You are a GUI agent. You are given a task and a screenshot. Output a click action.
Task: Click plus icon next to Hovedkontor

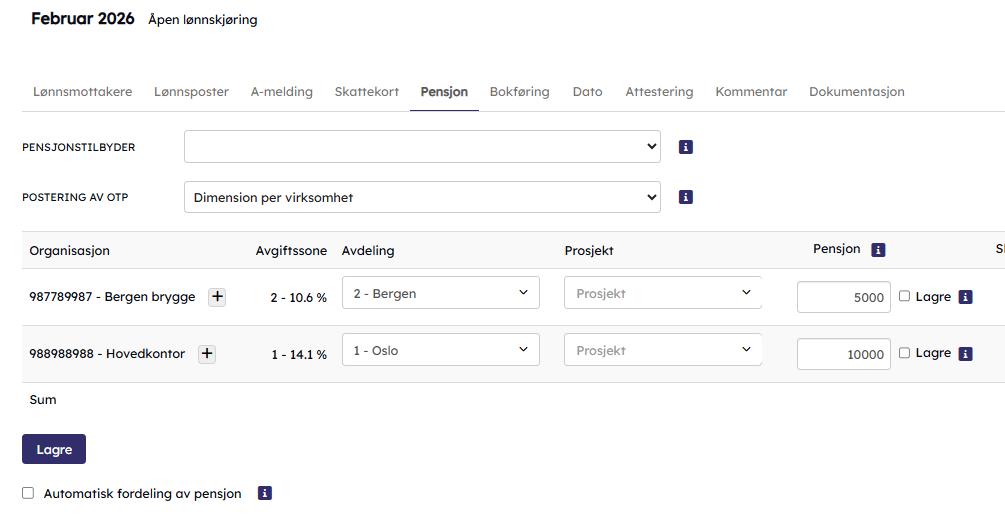(x=207, y=353)
